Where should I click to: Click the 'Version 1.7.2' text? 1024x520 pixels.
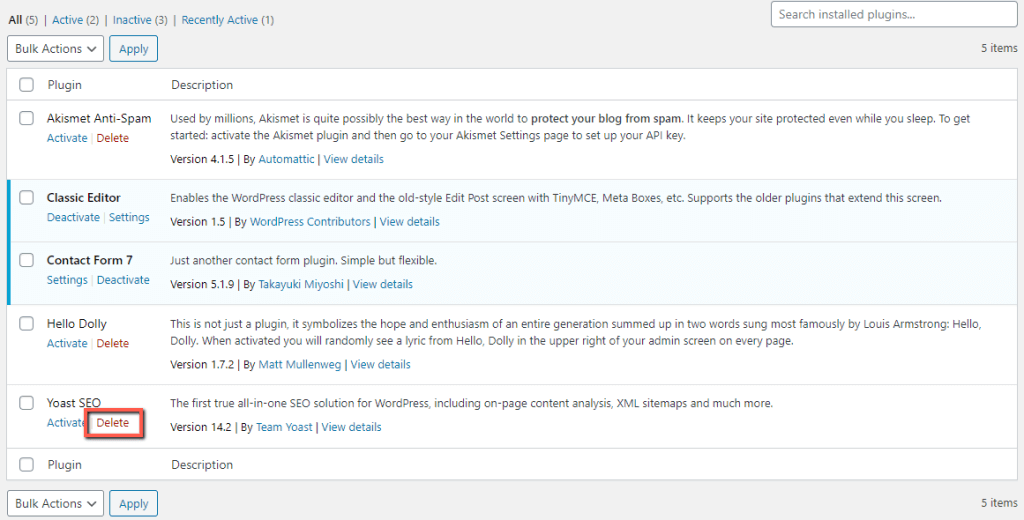pyautogui.click(x=202, y=365)
